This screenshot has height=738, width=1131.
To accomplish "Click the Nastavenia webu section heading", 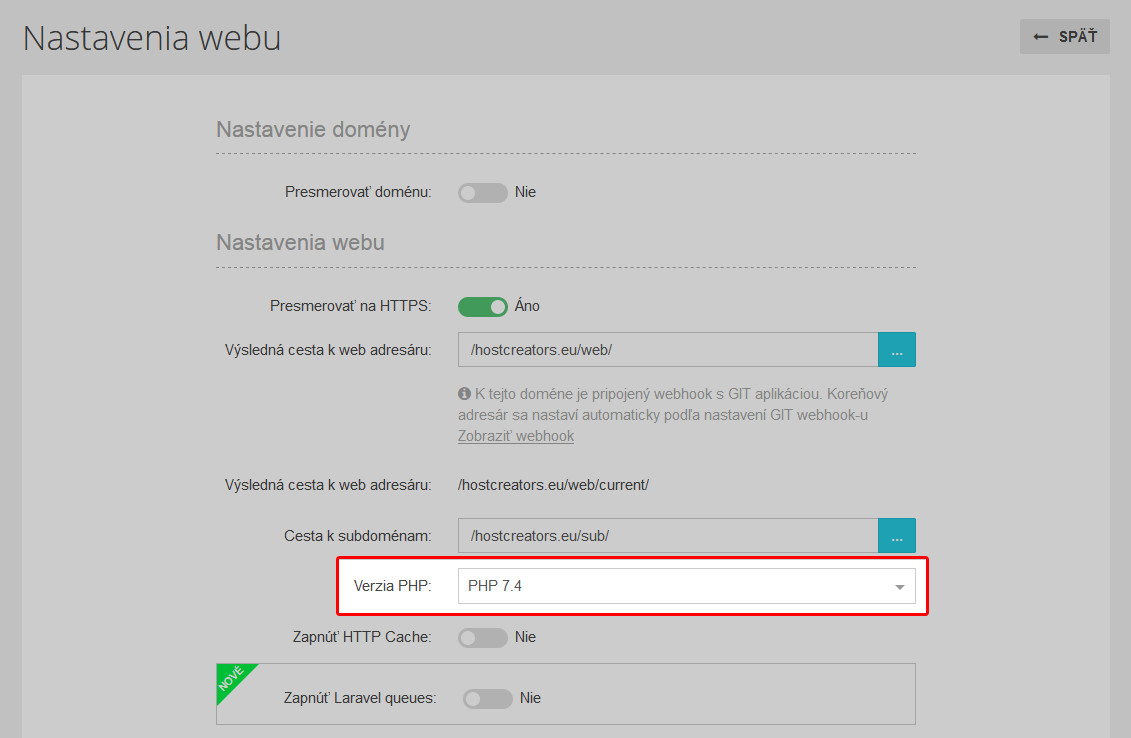I will (x=300, y=242).
